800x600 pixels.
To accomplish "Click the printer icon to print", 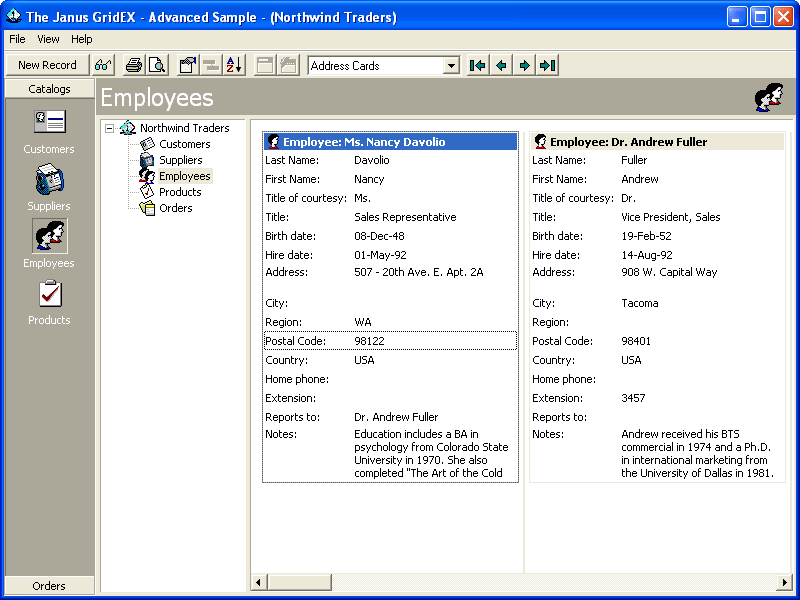I will point(134,65).
